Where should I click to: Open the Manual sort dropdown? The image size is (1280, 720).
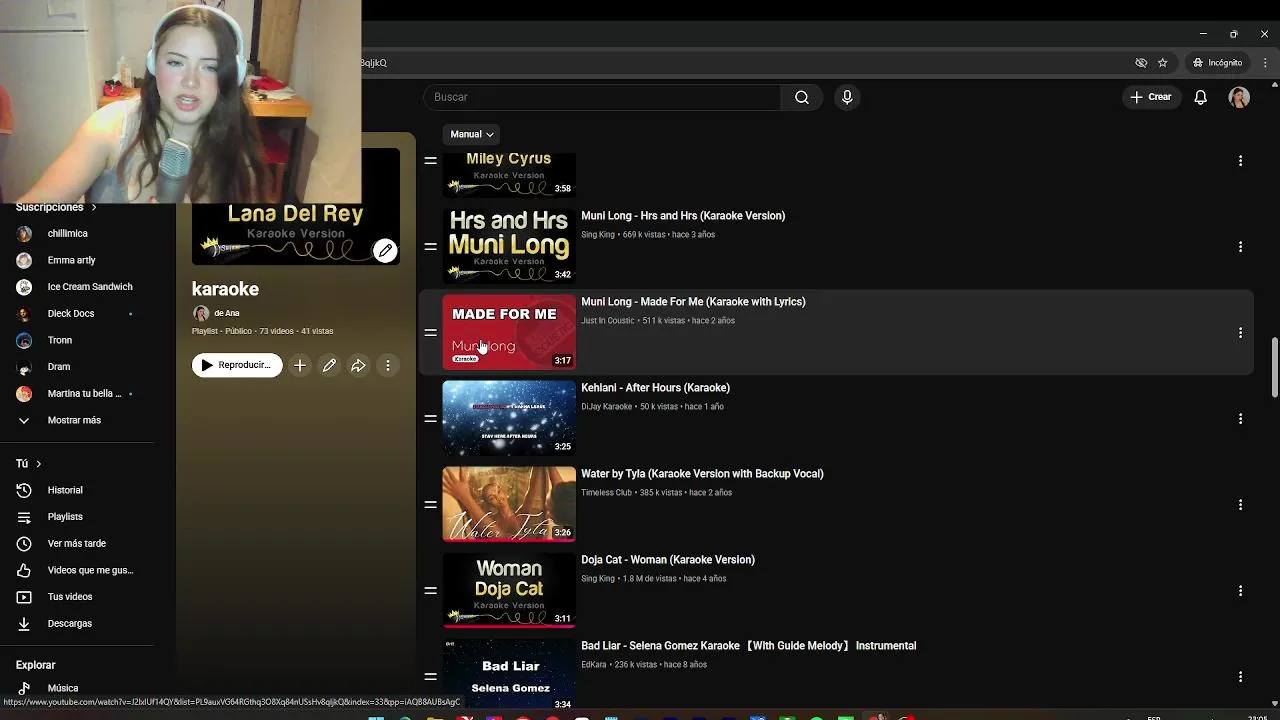472,134
